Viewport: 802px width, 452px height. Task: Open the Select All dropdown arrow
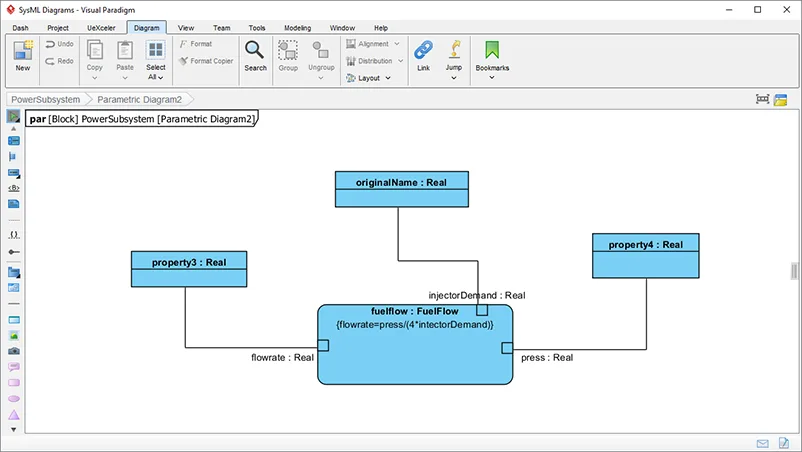click(x=161, y=78)
